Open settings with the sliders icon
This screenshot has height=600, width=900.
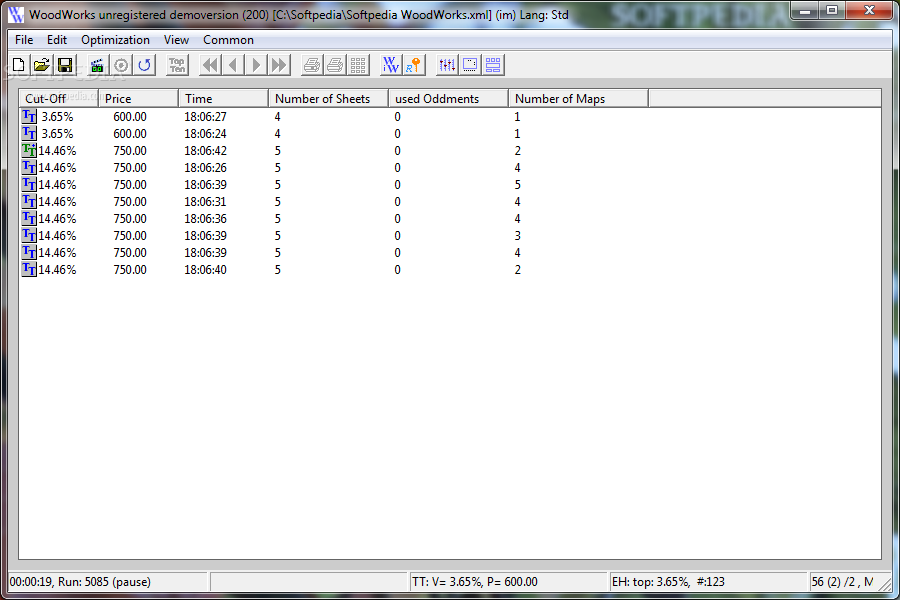click(447, 65)
